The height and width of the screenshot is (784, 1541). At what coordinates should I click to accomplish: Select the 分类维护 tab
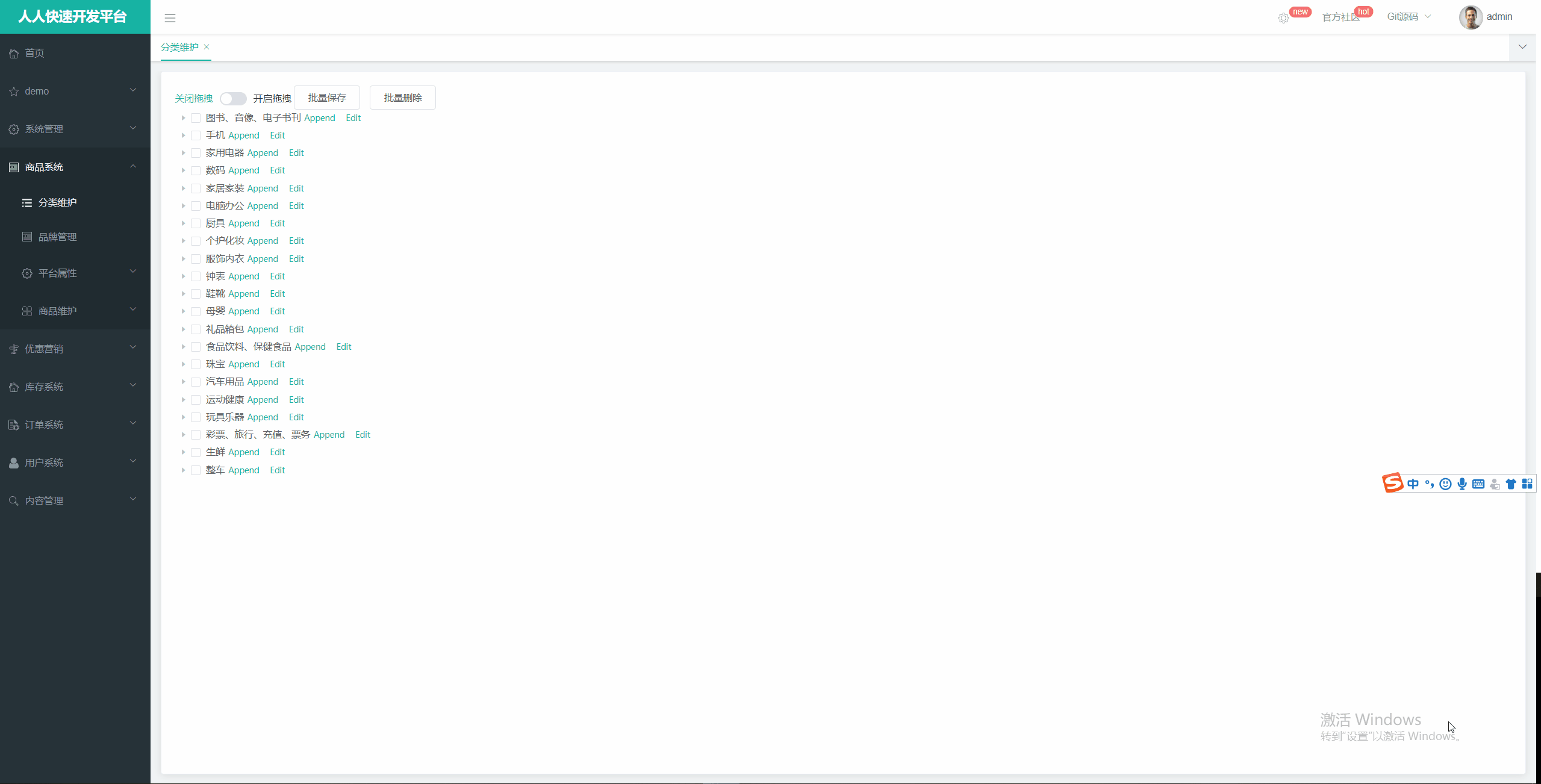pyautogui.click(x=179, y=47)
